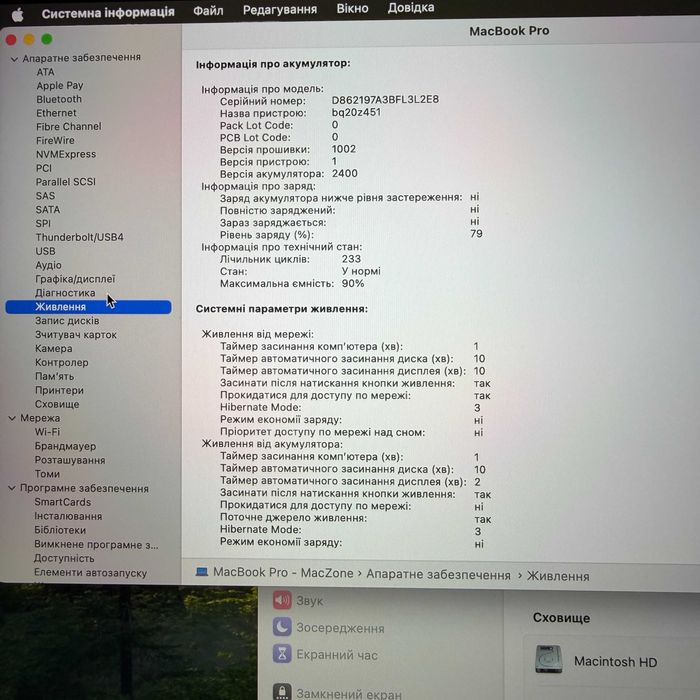Select the highlighted Живлення sidebar item
The height and width of the screenshot is (700, 700).
pyautogui.click(x=88, y=307)
